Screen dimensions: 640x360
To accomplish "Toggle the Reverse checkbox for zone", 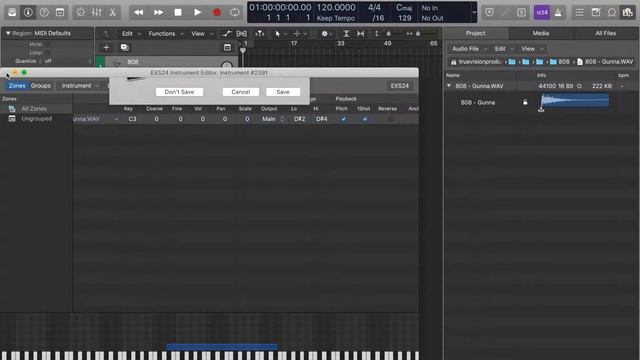I will coord(390,119).
